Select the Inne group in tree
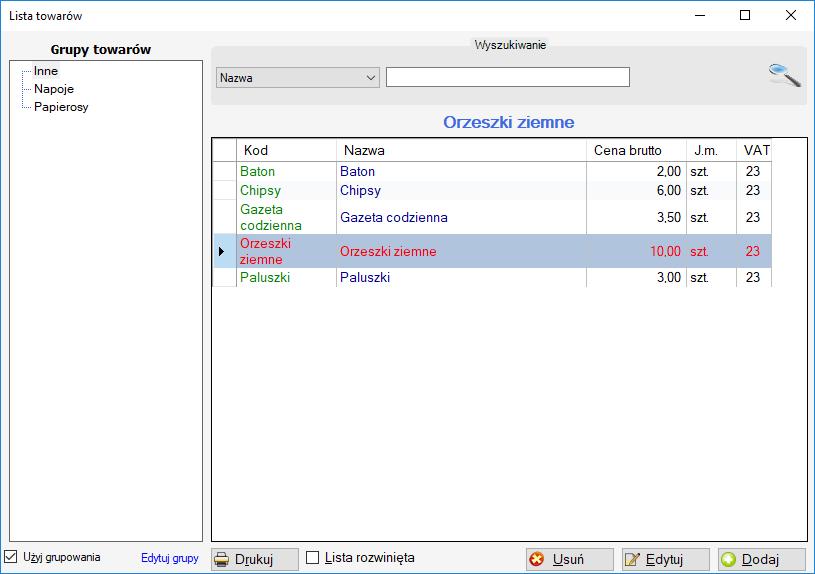 [x=46, y=71]
